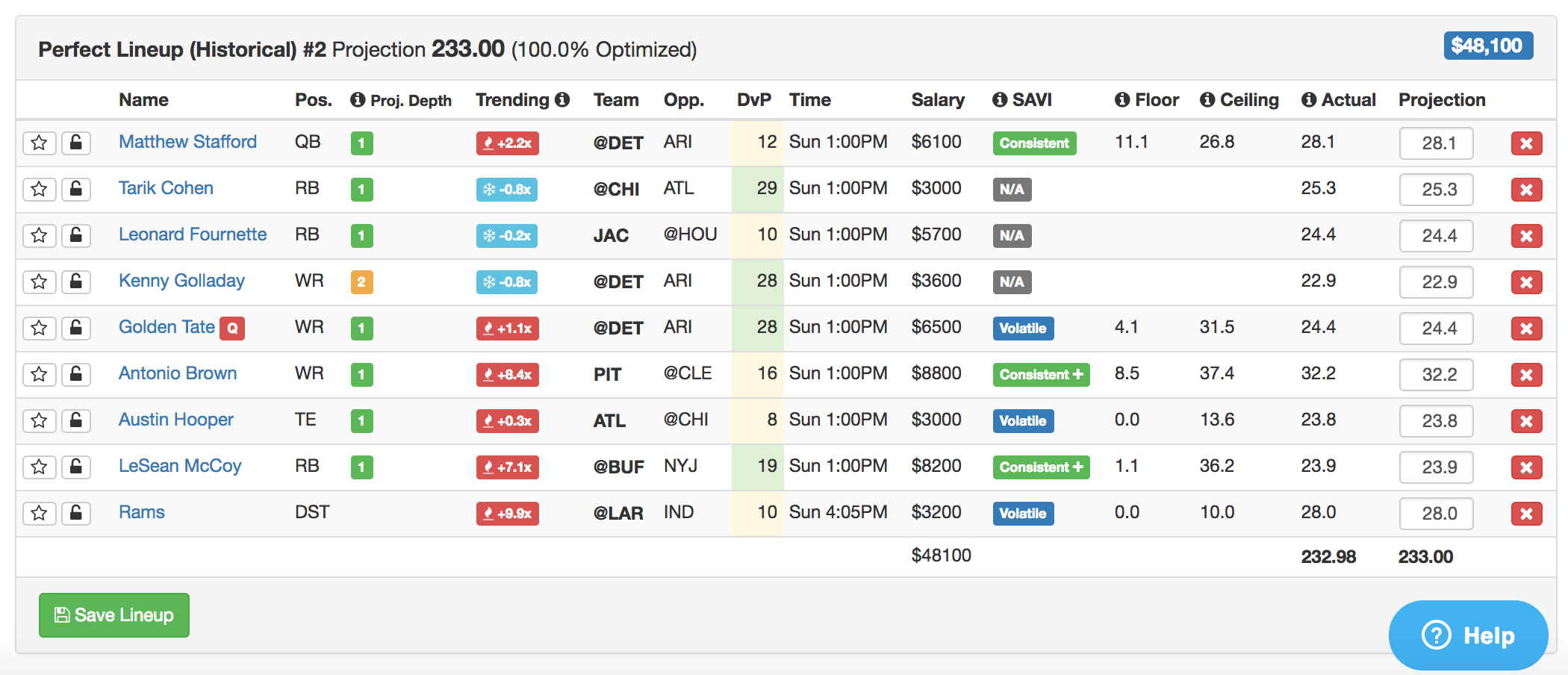Image resolution: width=1568 pixels, height=675 pixels.
Task: Click Kenny Golladay's orange depth badge 2
Action: pyautogui.click(x=361, y=282)
